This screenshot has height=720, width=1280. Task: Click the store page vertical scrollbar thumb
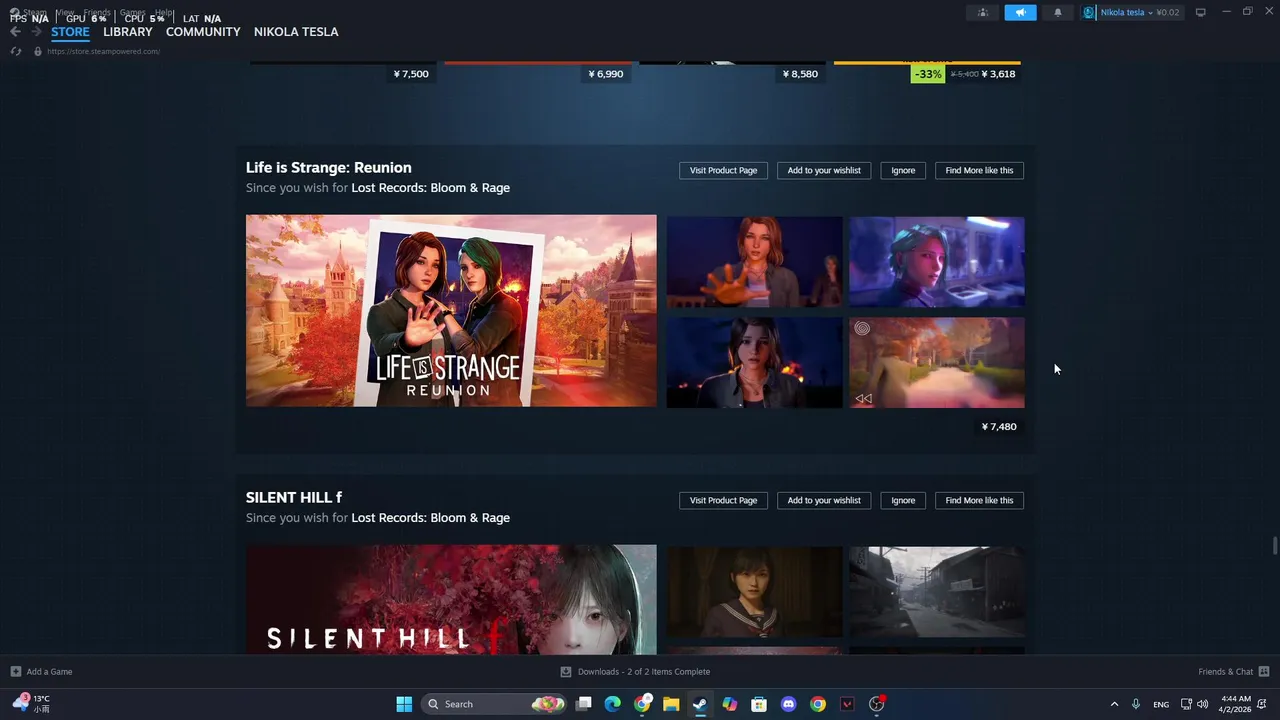1274,545
